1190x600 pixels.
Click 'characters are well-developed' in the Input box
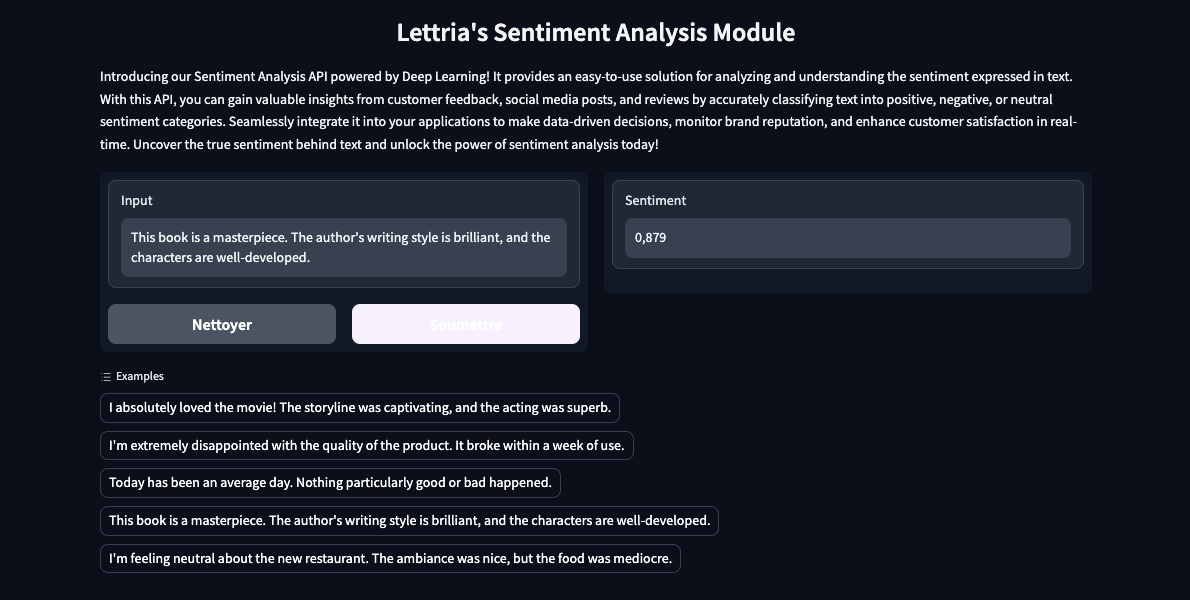[221, 257]
